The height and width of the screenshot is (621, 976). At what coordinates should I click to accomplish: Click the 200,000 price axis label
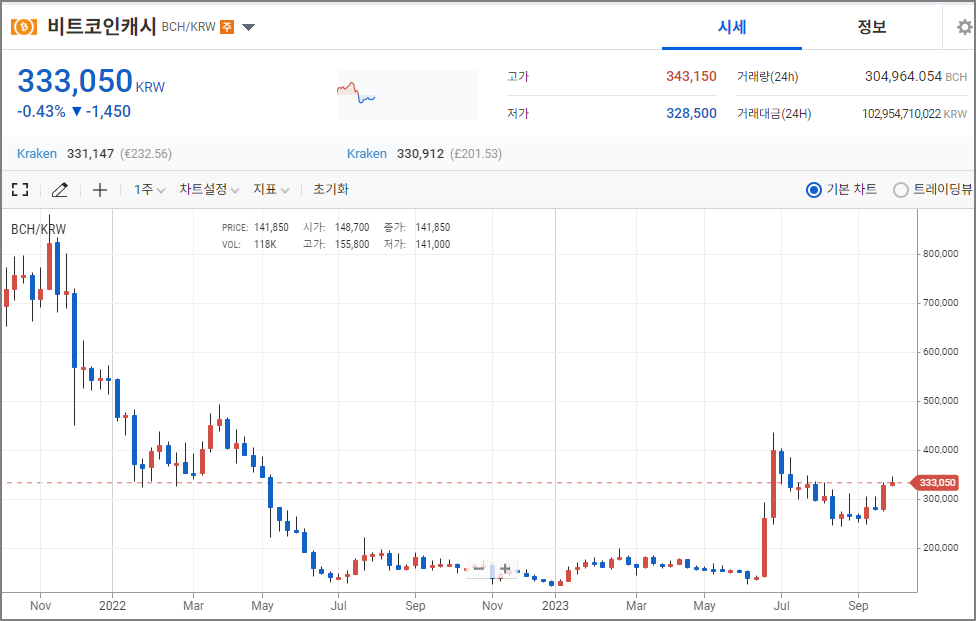point(940,548)
